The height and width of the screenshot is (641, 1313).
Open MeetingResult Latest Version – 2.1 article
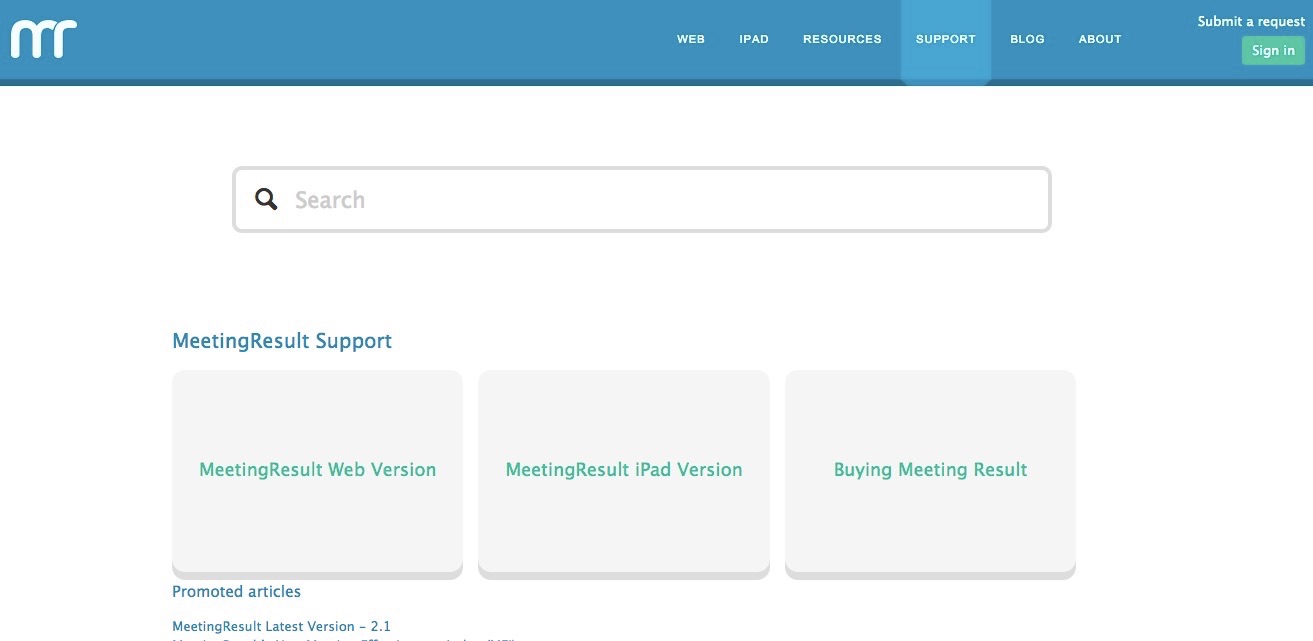281,626
